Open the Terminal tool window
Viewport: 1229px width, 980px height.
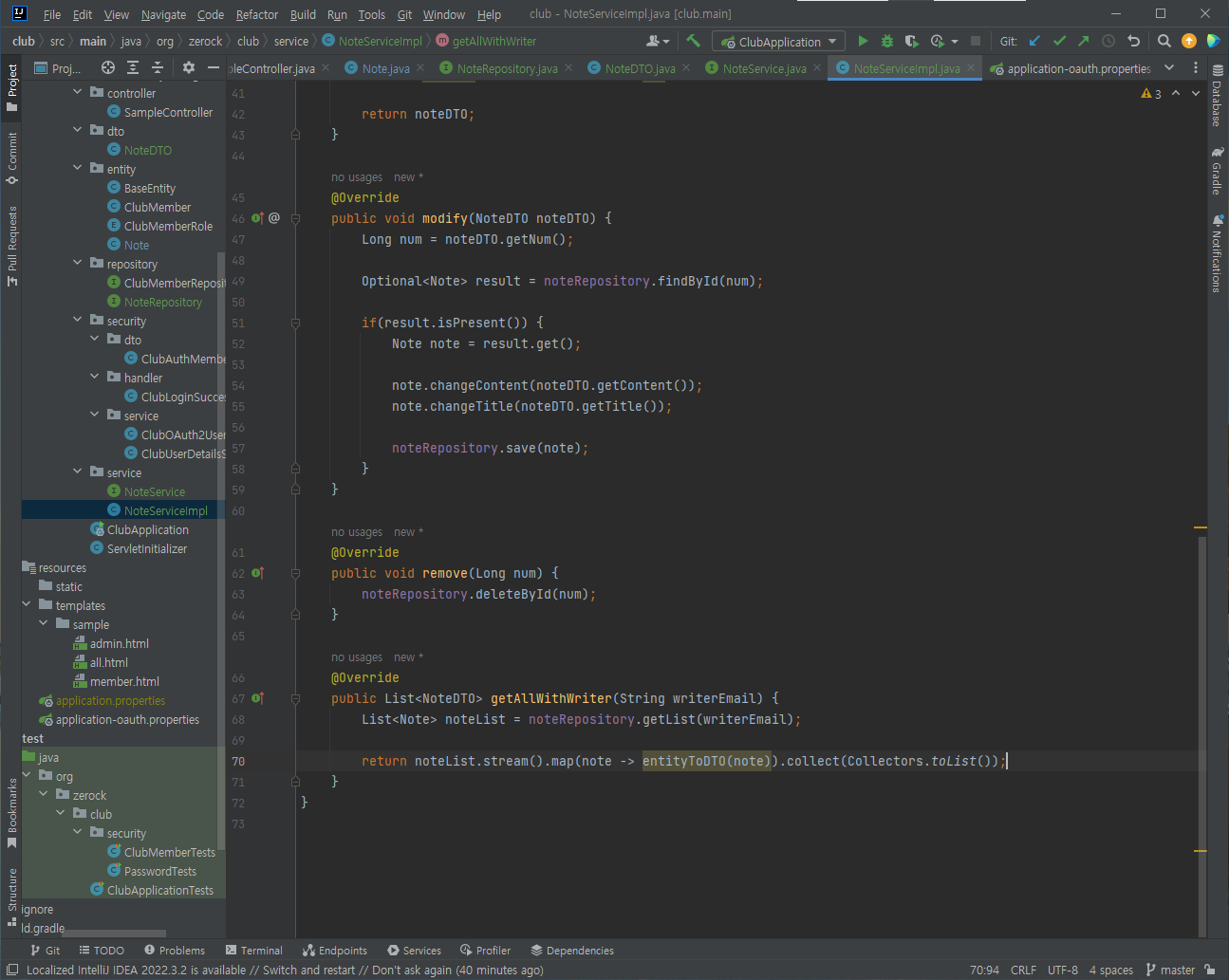253,950
